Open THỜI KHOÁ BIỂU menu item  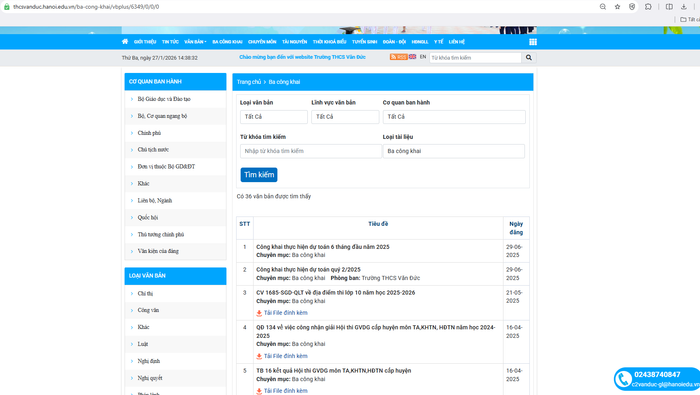click(x=329, y=42)
